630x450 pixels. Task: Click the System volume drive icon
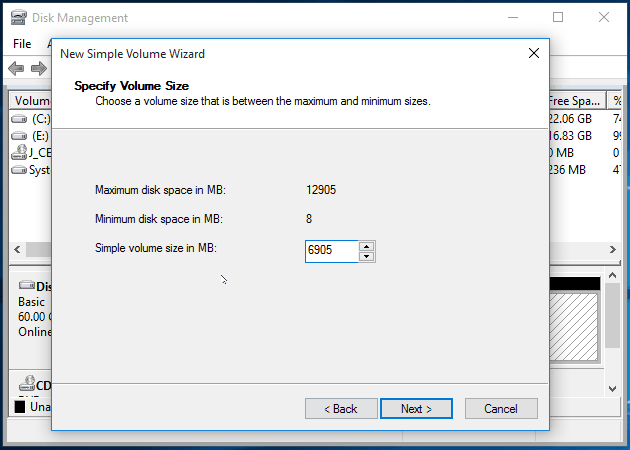click(x=19, y=170)
